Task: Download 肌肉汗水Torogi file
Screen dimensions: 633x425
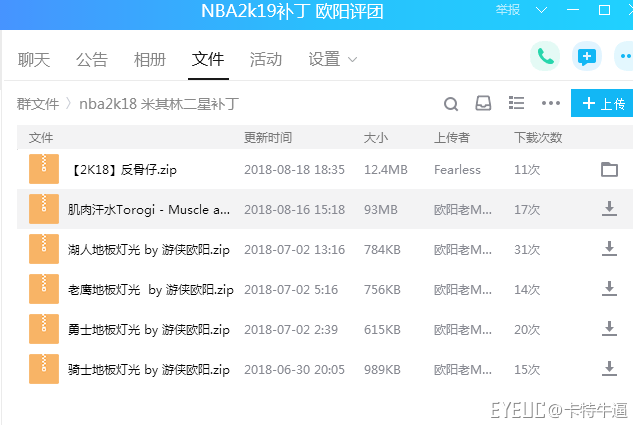Action: tap(609, 209)
